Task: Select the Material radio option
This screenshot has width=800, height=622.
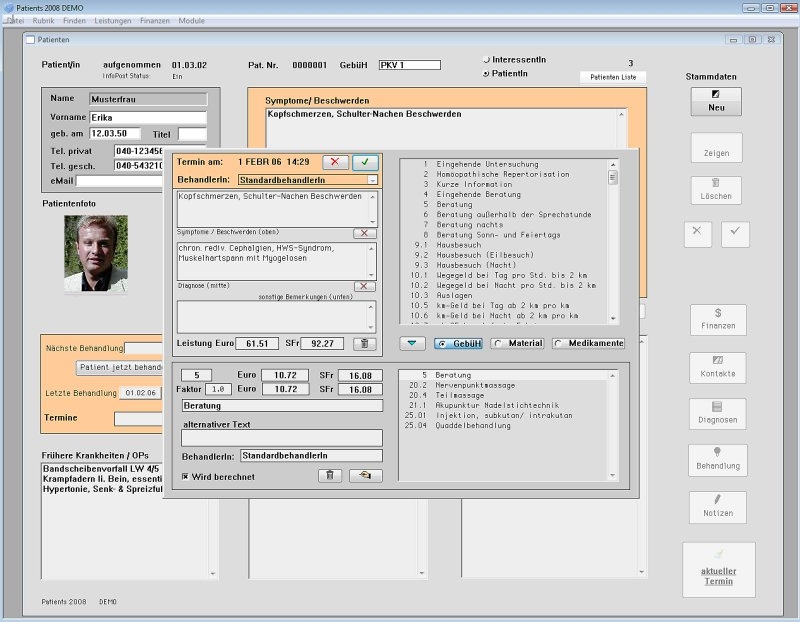Action: click(497, 344)
